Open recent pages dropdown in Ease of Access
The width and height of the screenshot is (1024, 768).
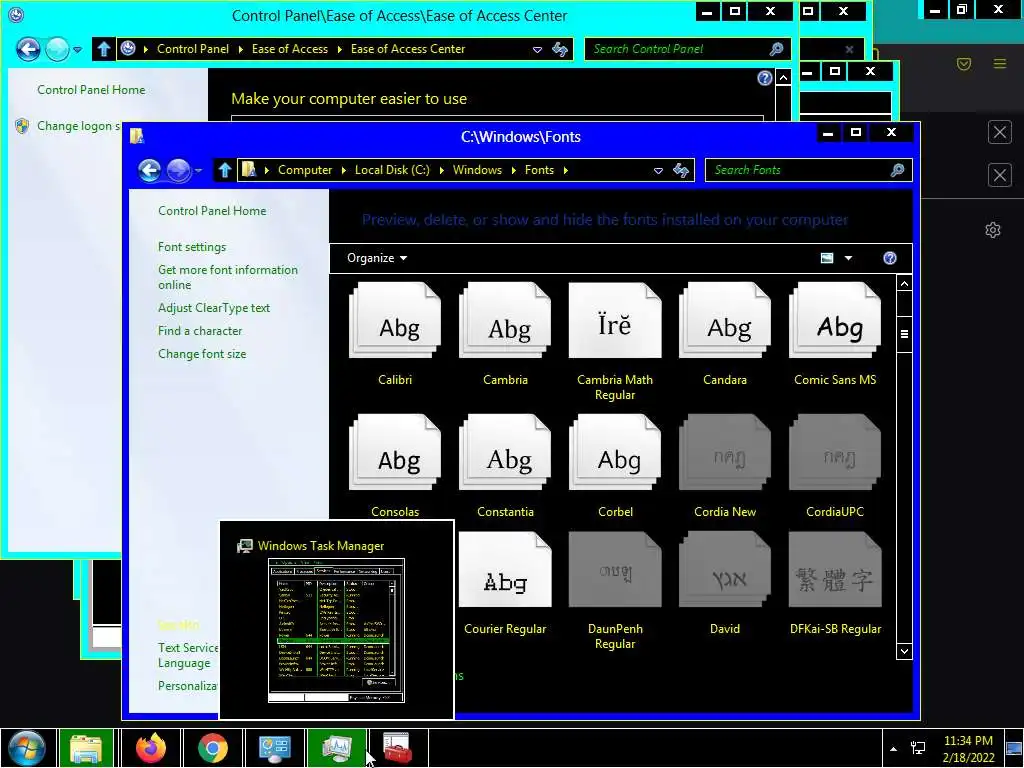click(77, 49)
